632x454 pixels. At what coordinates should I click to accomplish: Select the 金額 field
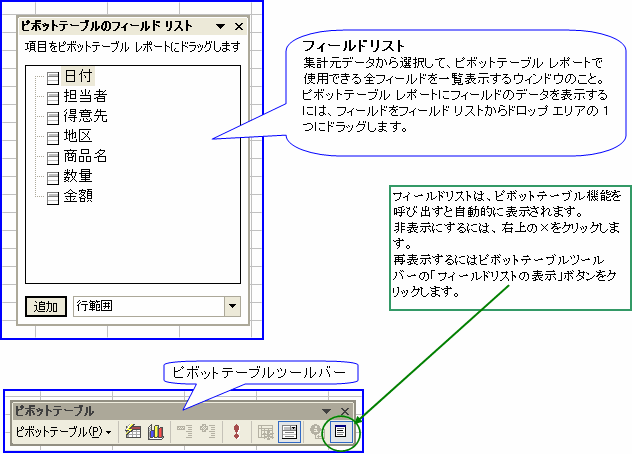coord(78,196)
